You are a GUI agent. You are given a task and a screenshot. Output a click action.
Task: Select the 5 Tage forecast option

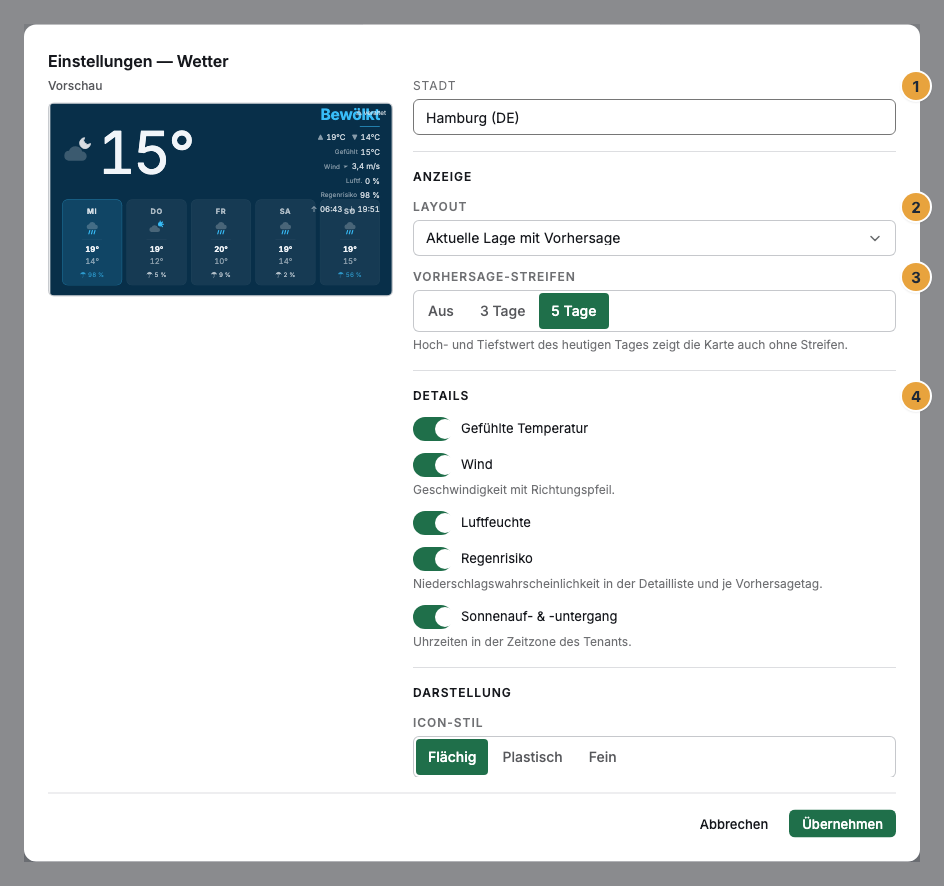point(574,311)
